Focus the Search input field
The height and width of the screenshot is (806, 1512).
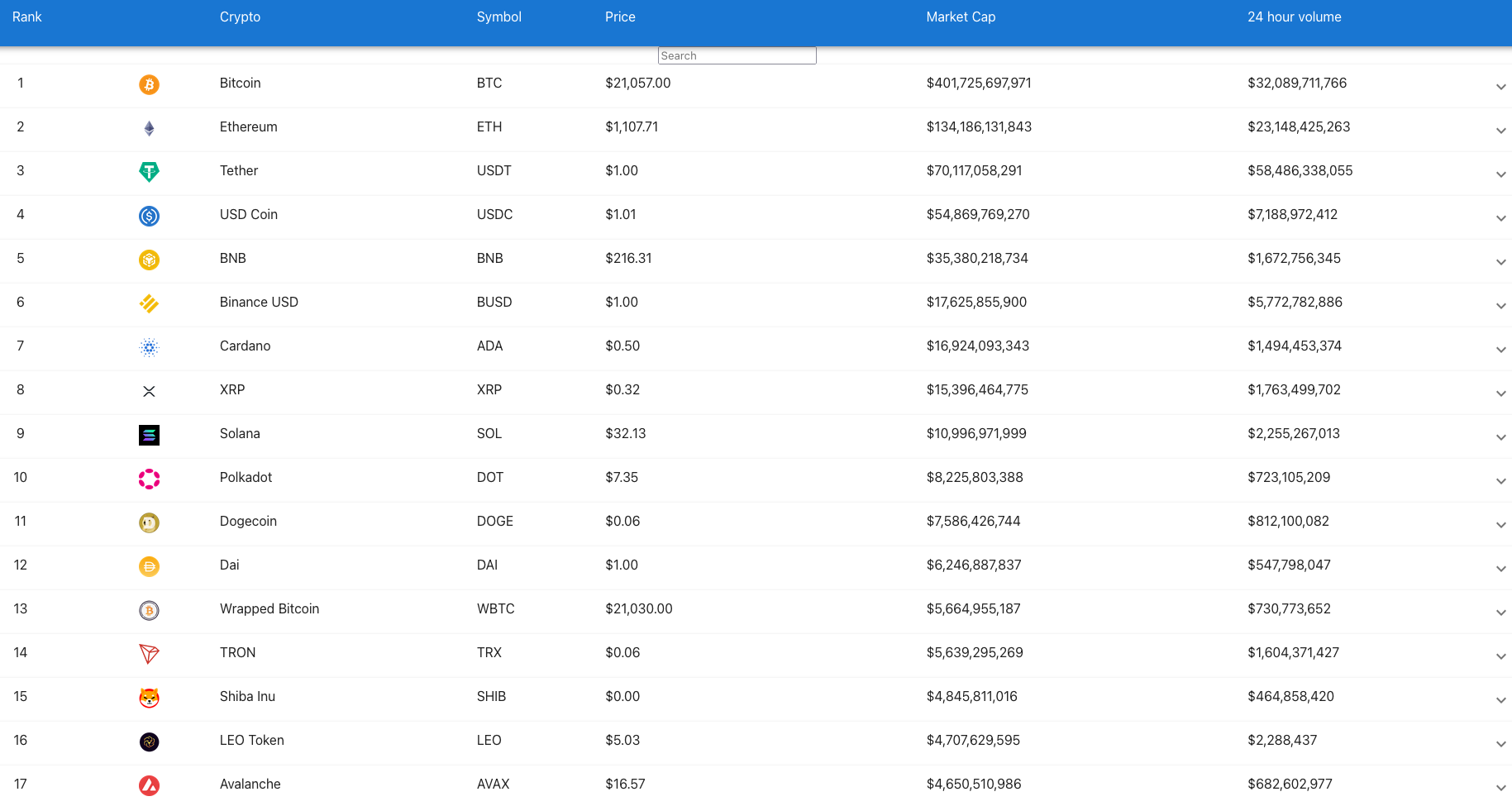point(737,55)
